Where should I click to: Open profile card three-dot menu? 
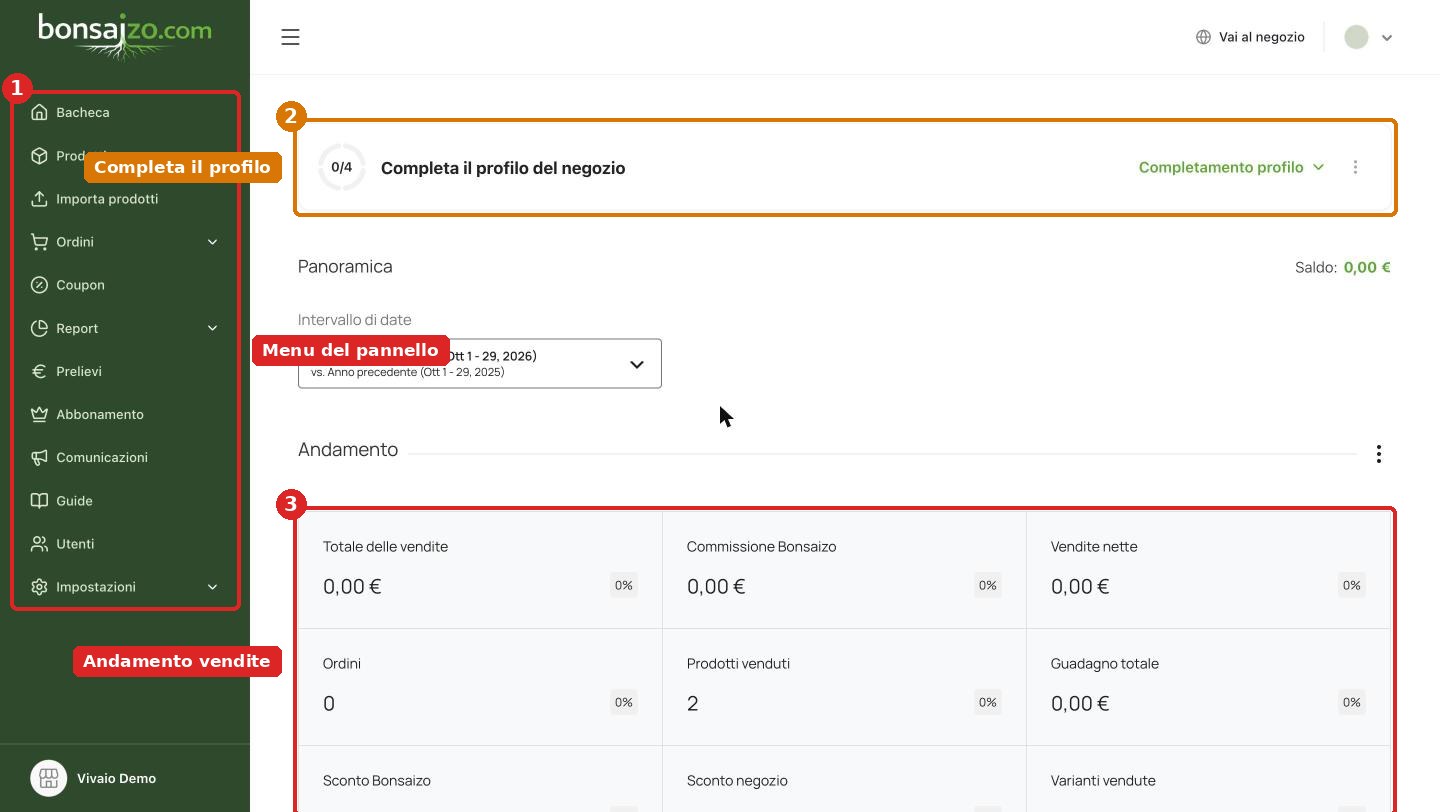[x=1355, y=167]
